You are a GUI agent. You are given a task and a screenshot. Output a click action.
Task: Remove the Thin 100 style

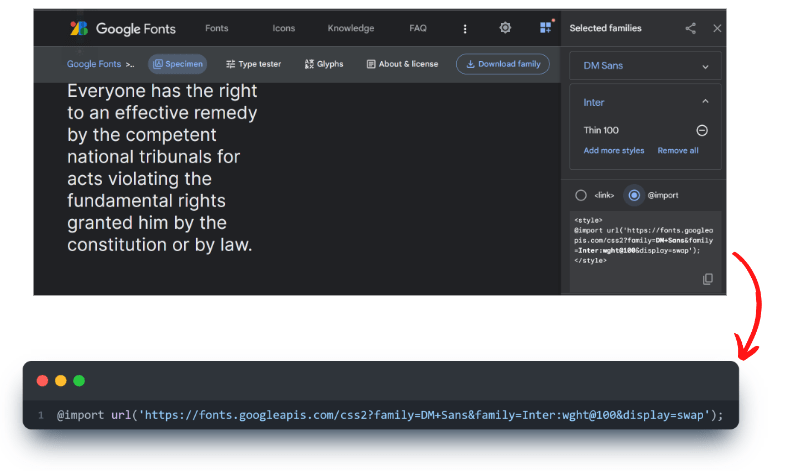[702, 130]
